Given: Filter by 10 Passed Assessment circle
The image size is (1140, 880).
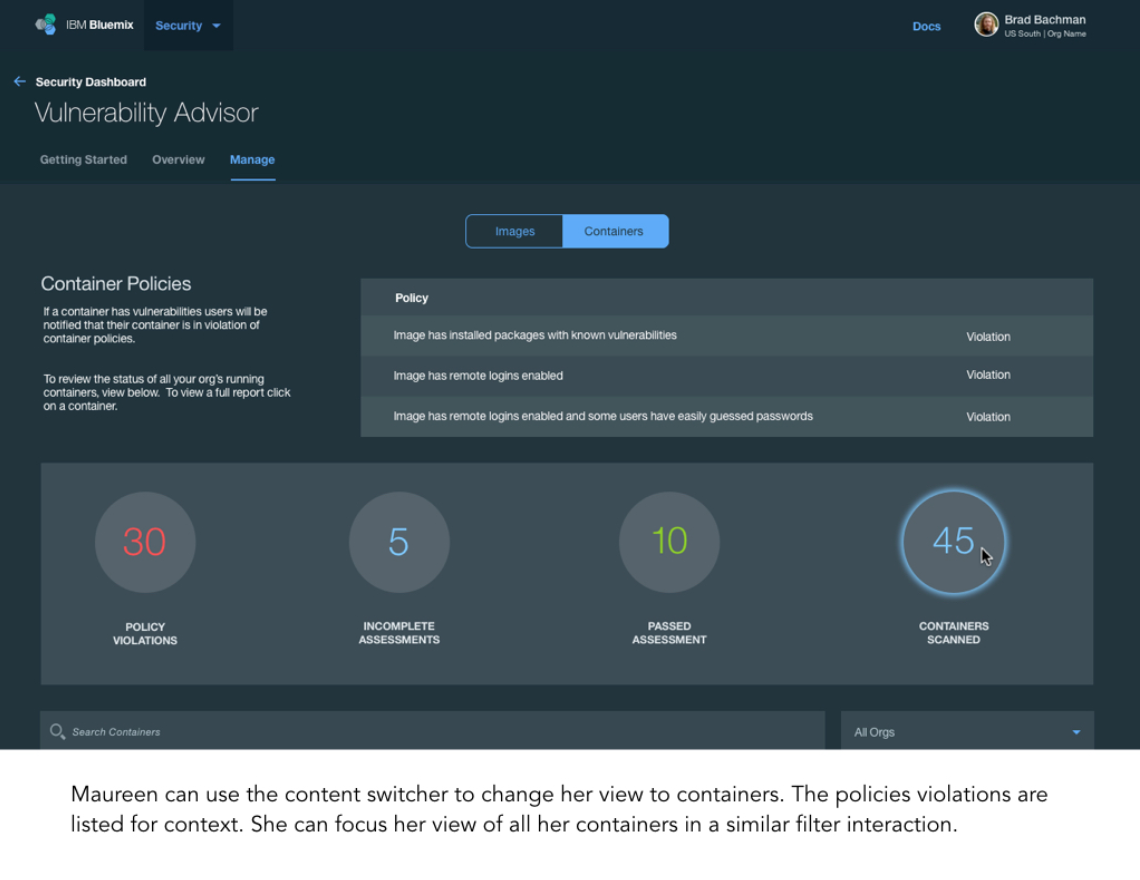Looking at the screenshot, I should coord(669,542).
